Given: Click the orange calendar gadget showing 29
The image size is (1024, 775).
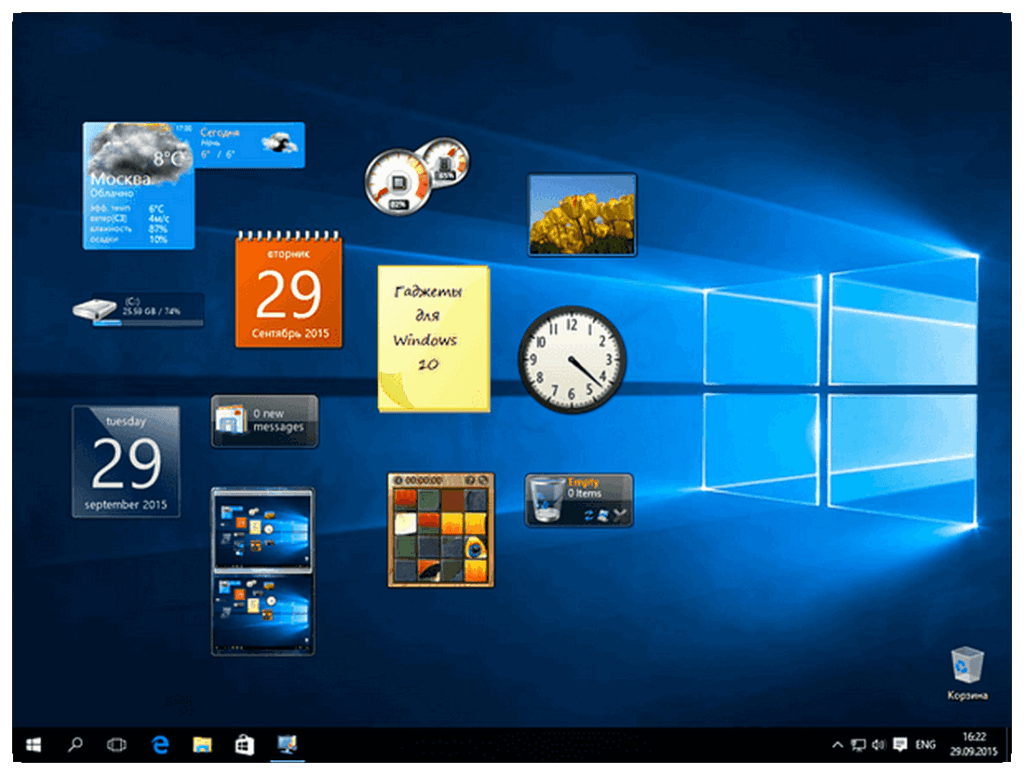Looking at the screenshot, I should point(289,290).
